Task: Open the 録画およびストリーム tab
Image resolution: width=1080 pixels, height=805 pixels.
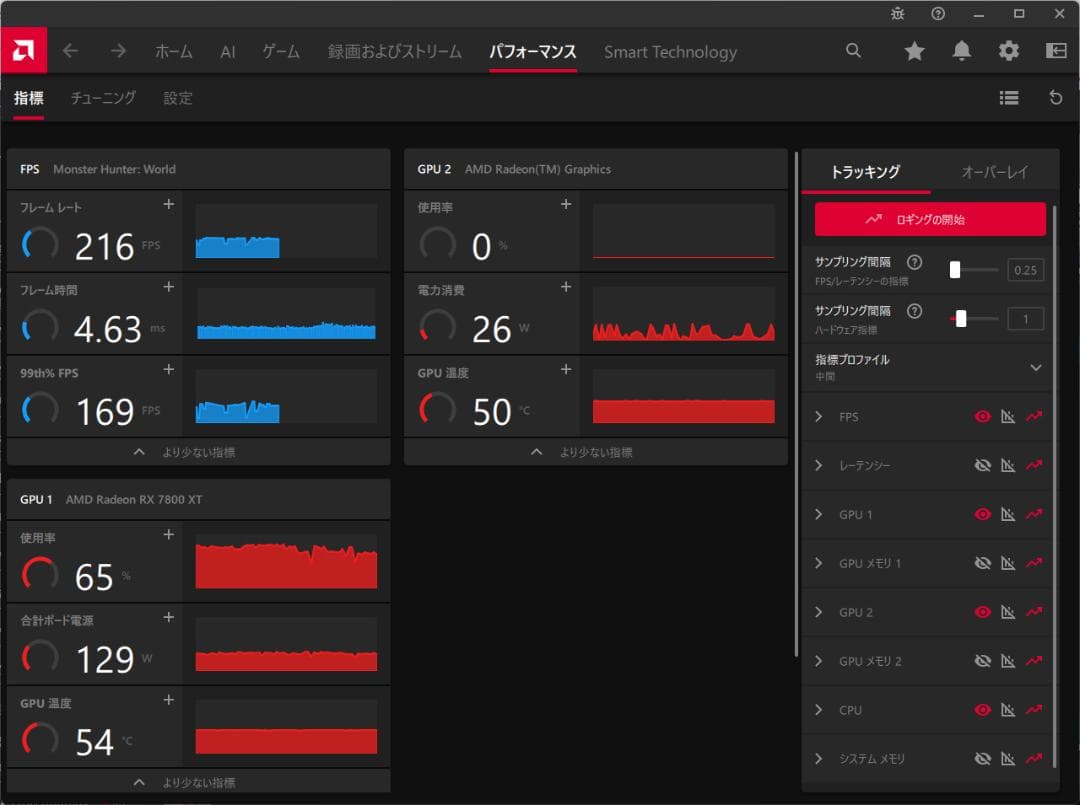Action: coord(395,52)
